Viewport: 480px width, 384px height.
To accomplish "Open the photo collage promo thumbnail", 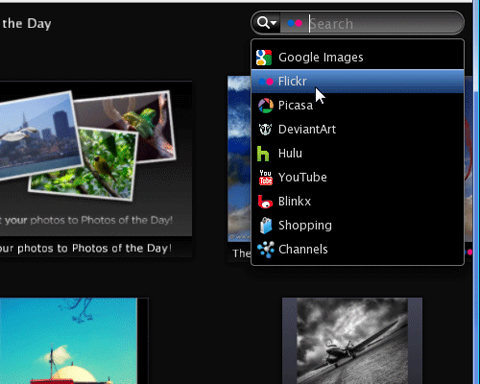I will pos(96,158).
